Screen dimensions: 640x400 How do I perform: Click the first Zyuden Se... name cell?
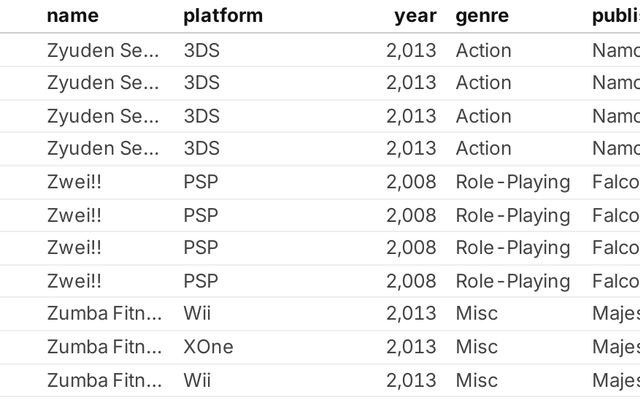[x=102, y=50]
